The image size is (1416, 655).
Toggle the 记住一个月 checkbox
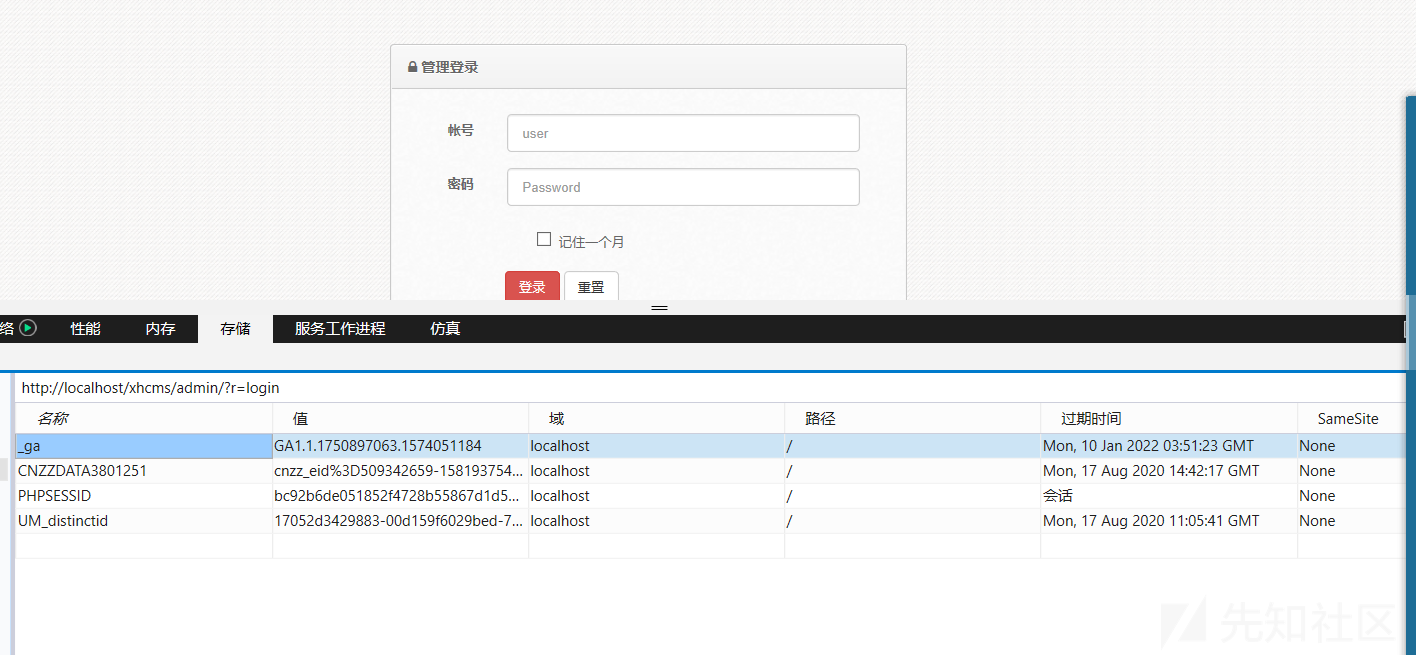[x=544, y=239]
